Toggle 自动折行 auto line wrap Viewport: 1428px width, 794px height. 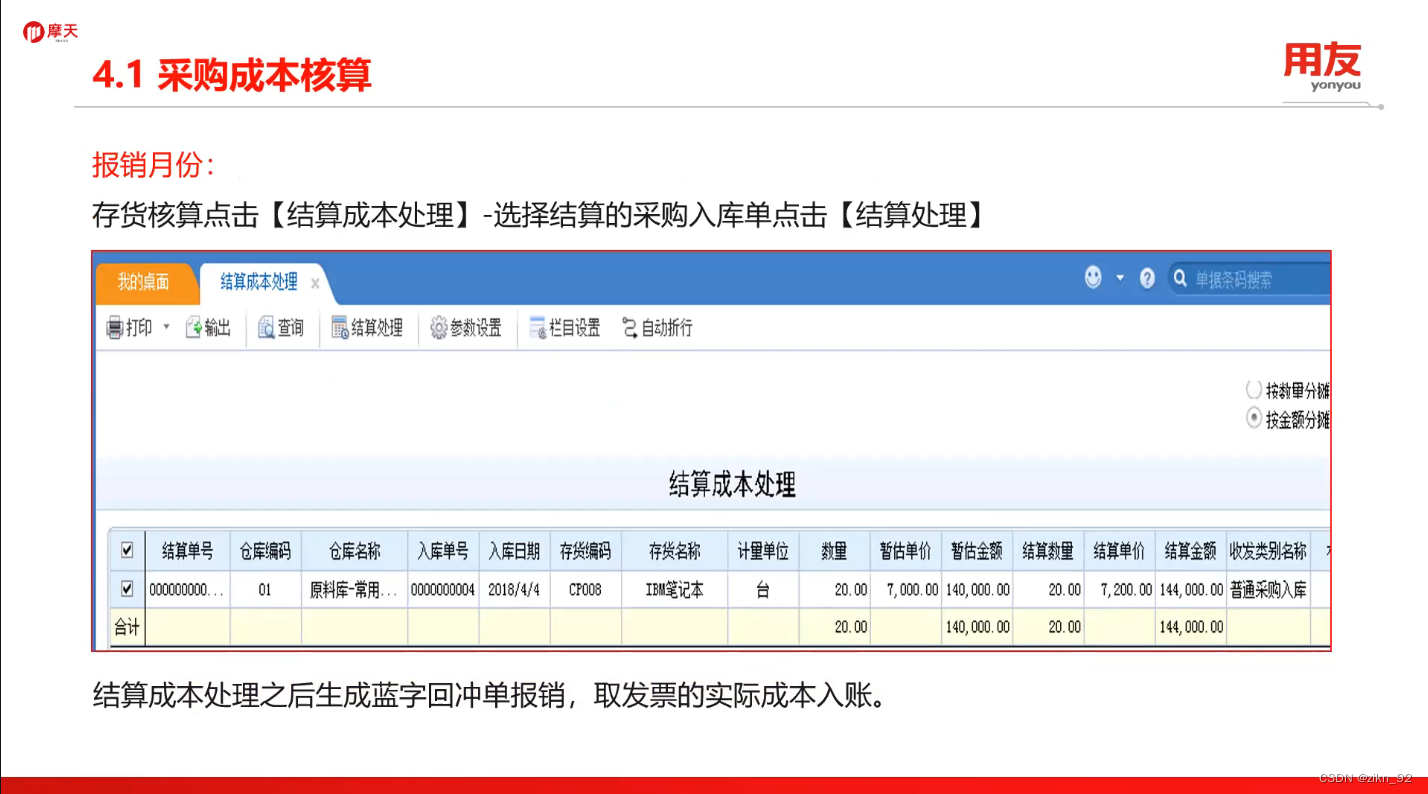[655, 328]
